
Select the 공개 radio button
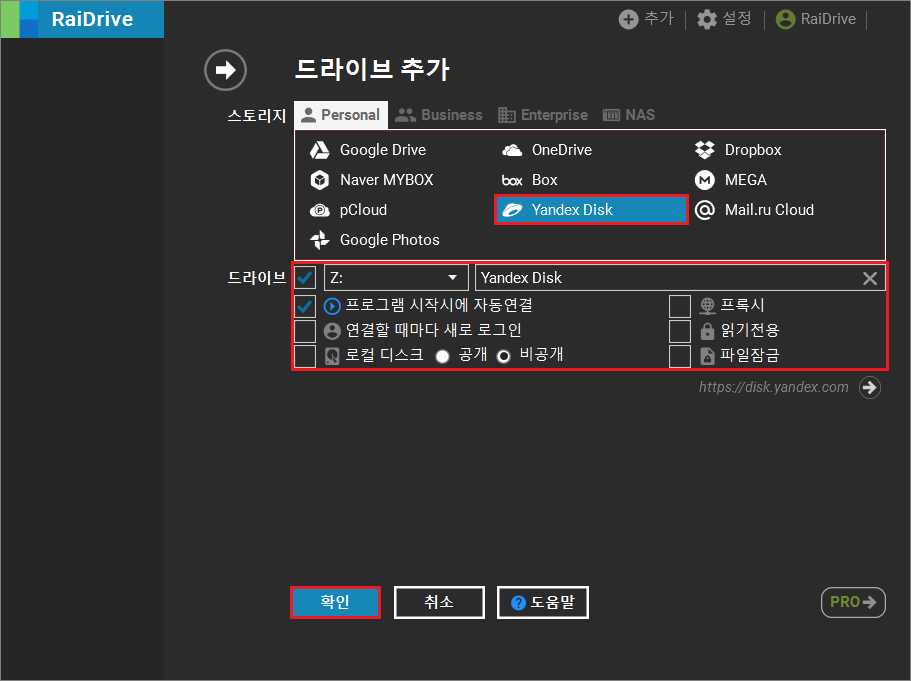pos(442,356)
